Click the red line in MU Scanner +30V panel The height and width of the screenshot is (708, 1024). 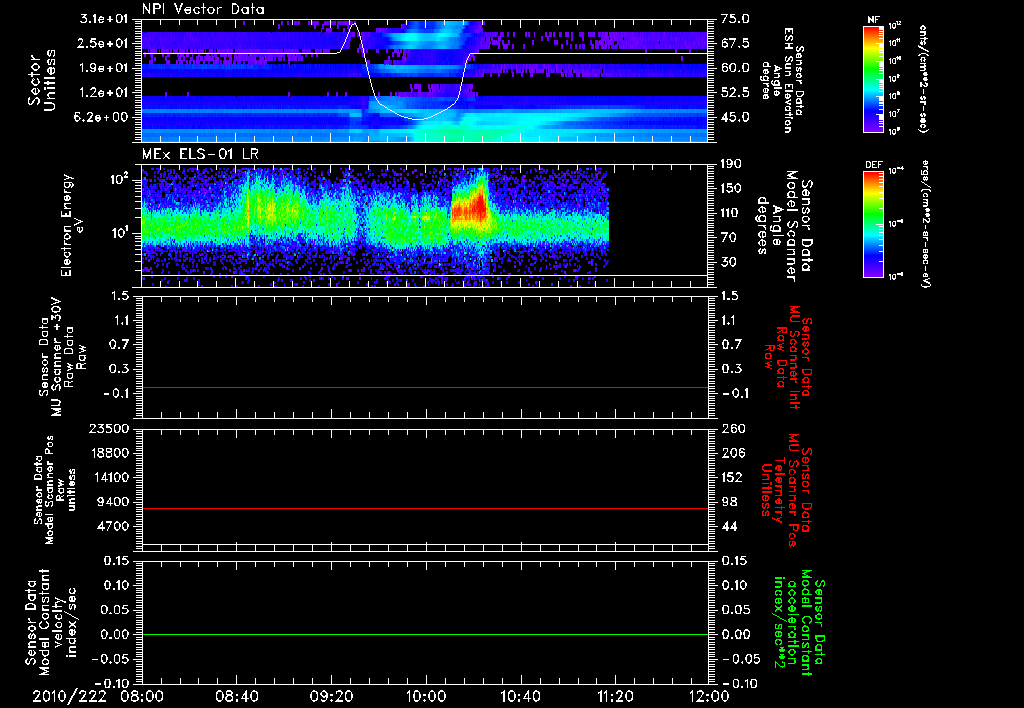click(424, 388)
